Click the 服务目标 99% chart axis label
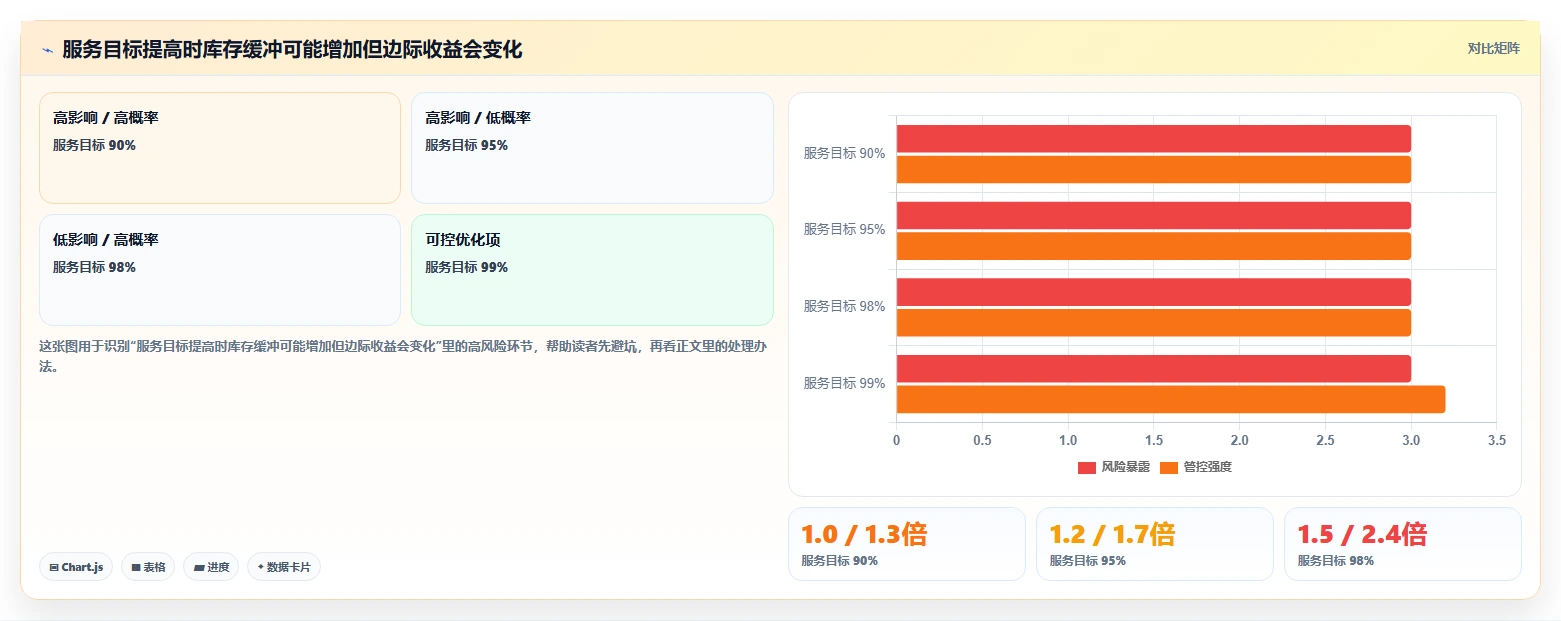Screen dimensions: 1561x621 844,383
